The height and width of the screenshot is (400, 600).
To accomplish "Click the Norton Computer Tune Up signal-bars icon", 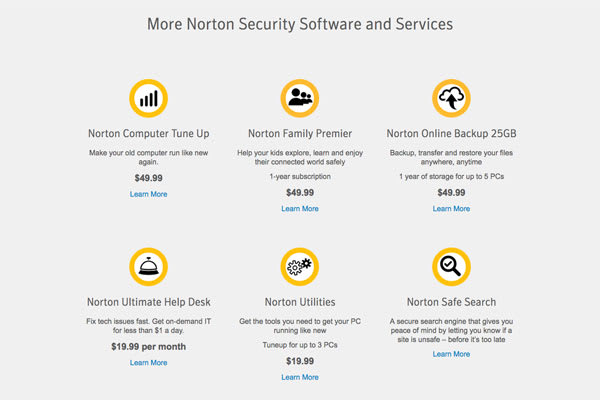I will tap(148, 97).
